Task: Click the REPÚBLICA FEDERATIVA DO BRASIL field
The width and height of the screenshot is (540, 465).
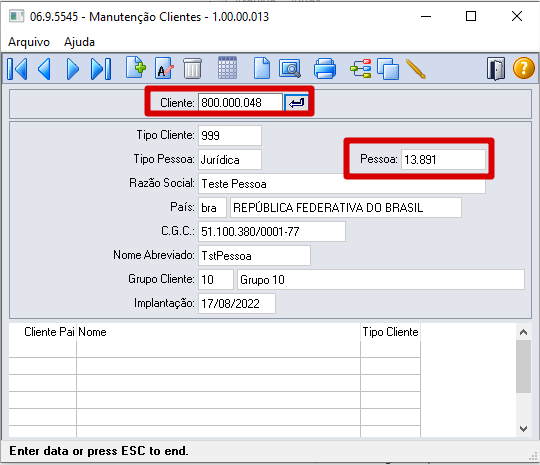Action: pyautogui.click(x=346, y=208)
